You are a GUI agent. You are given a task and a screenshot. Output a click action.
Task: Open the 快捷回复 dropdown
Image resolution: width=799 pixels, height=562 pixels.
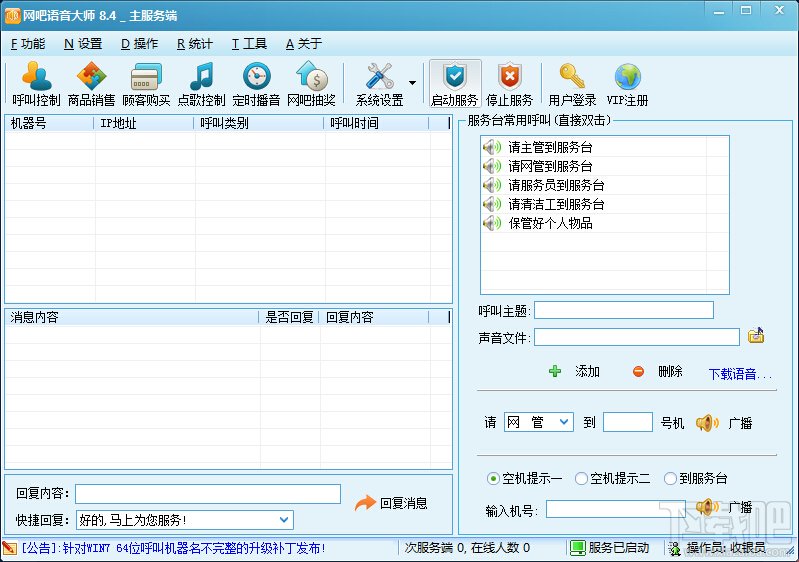pyautogui.click(x=185, y=520)
